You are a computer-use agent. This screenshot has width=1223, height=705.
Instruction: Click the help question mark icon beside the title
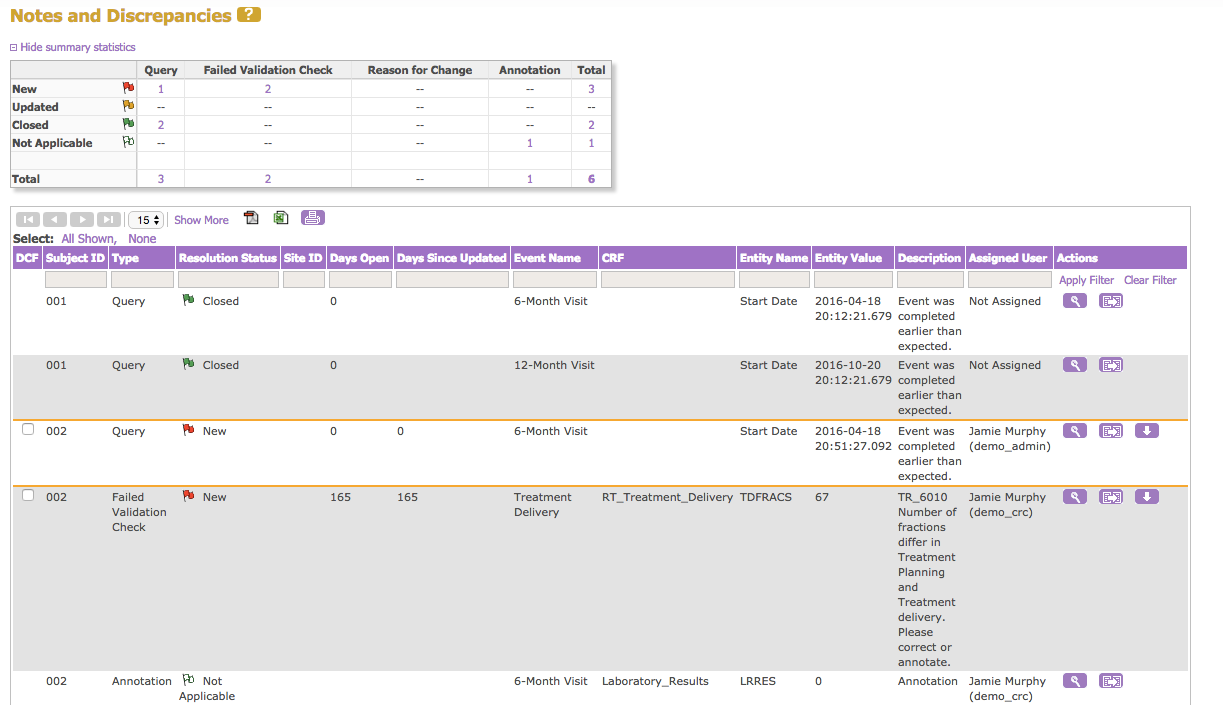pos(249,15)
